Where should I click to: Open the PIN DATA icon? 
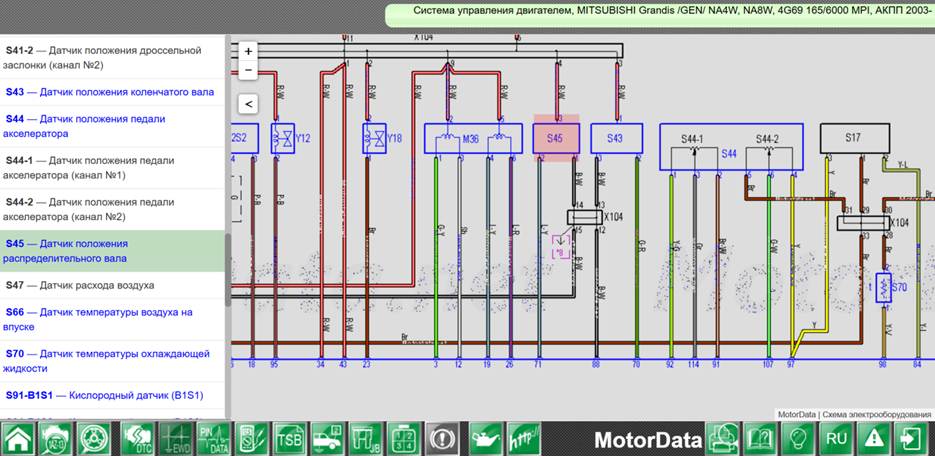point(213,439)
